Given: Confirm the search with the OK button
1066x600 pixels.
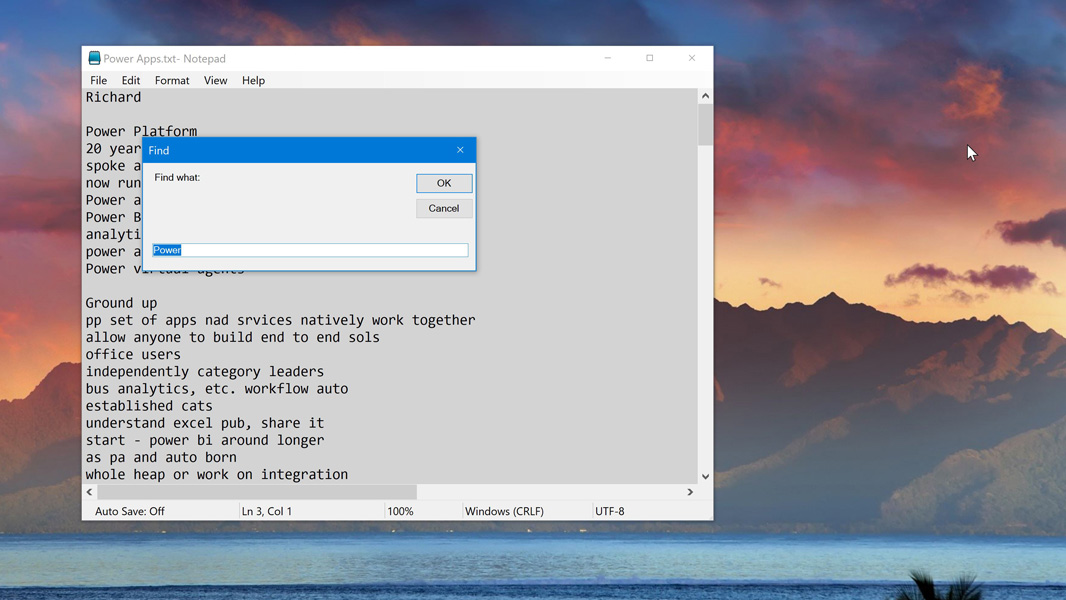Looking at the screenshot, I should click(x=444, y=183).
